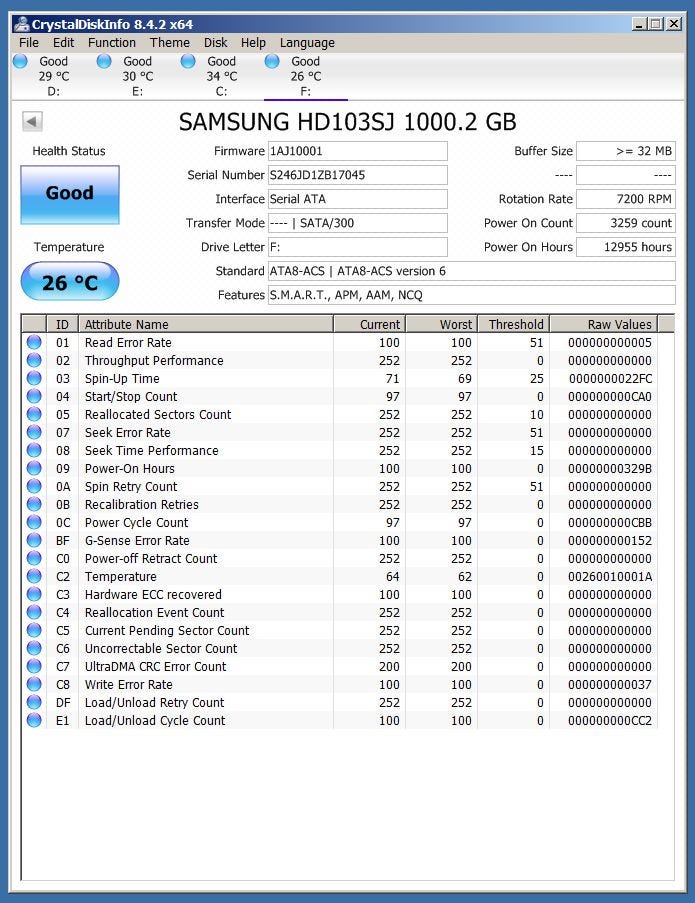
Task: Switch to Good 34 °C C: disk tab
Action: point(221,76)
